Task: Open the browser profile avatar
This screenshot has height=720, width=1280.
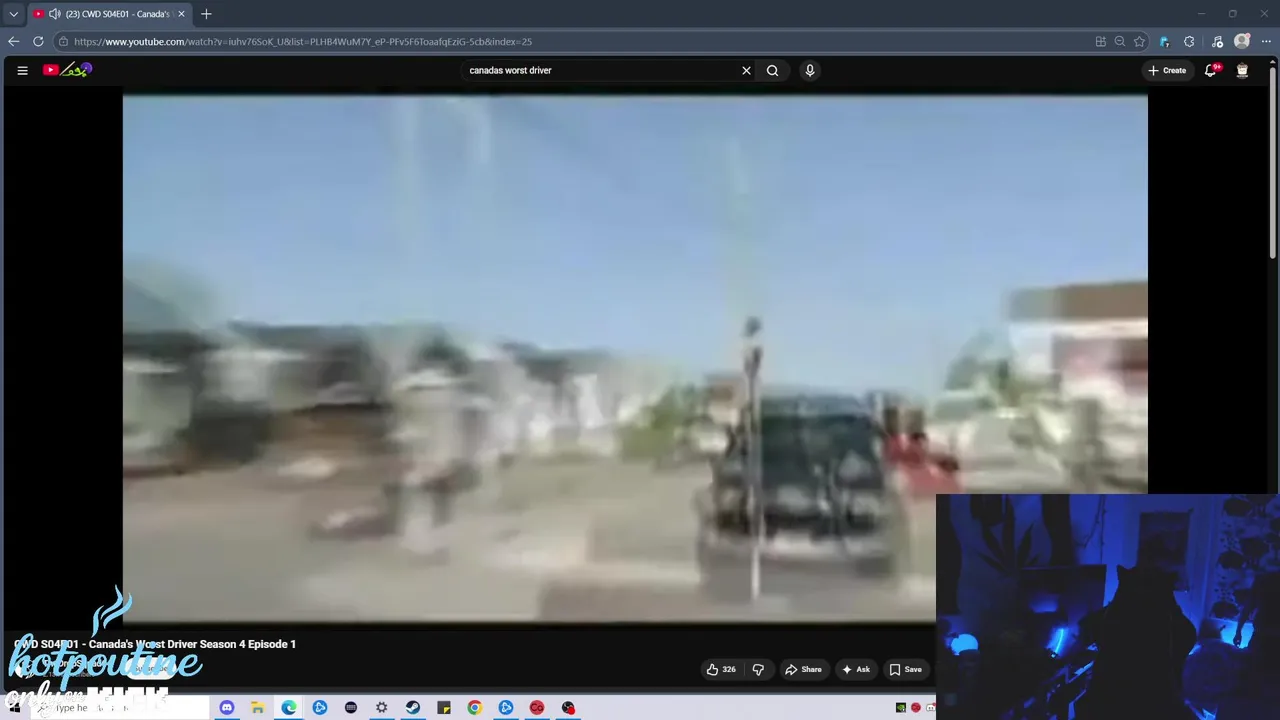Action: pos(1242,41)
